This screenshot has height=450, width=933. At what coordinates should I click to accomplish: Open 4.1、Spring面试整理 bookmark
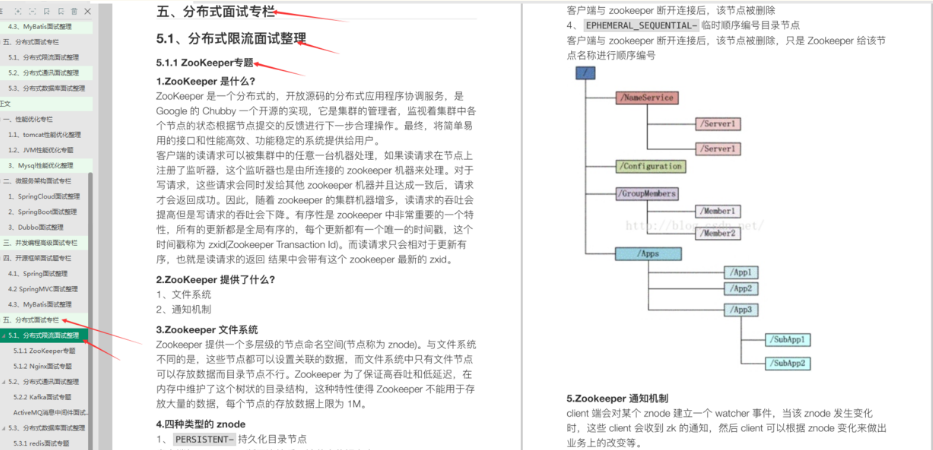click(x=38, y=274)
